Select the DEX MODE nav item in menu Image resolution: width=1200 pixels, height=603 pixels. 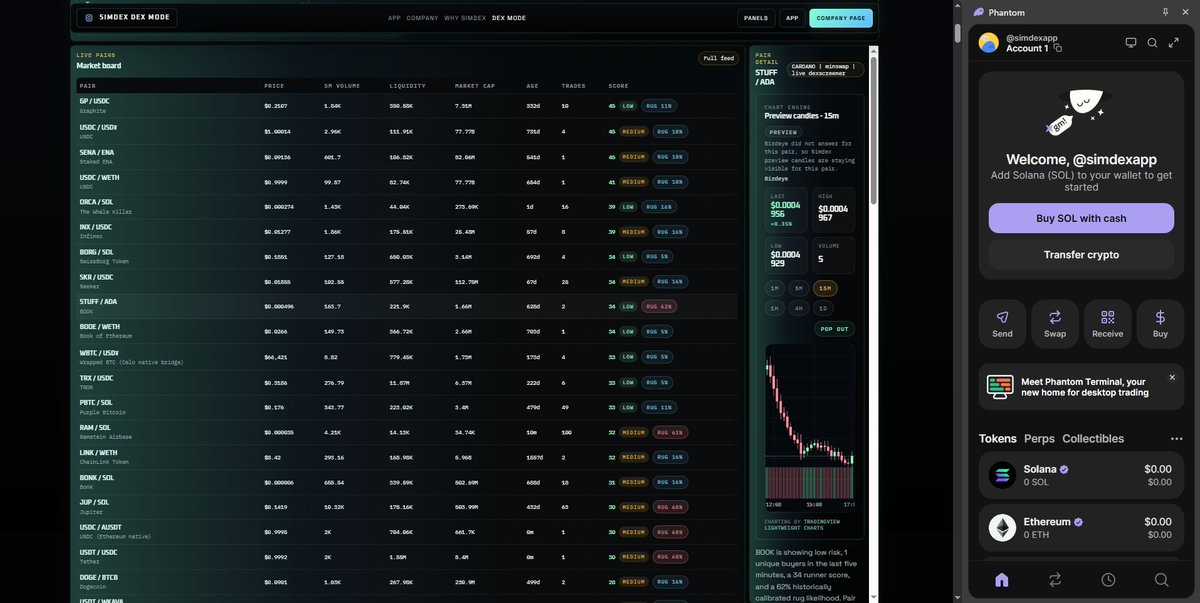click(509, 18)
